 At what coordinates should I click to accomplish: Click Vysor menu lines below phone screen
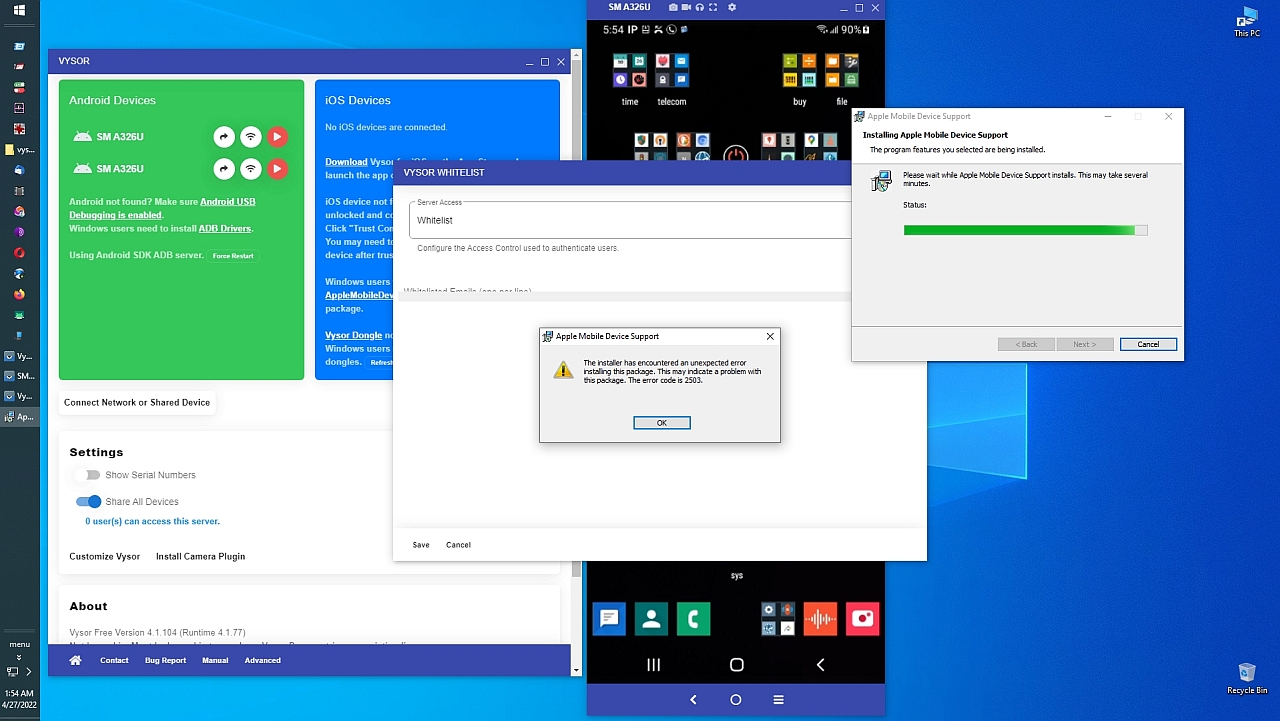[x=778, y=700]
